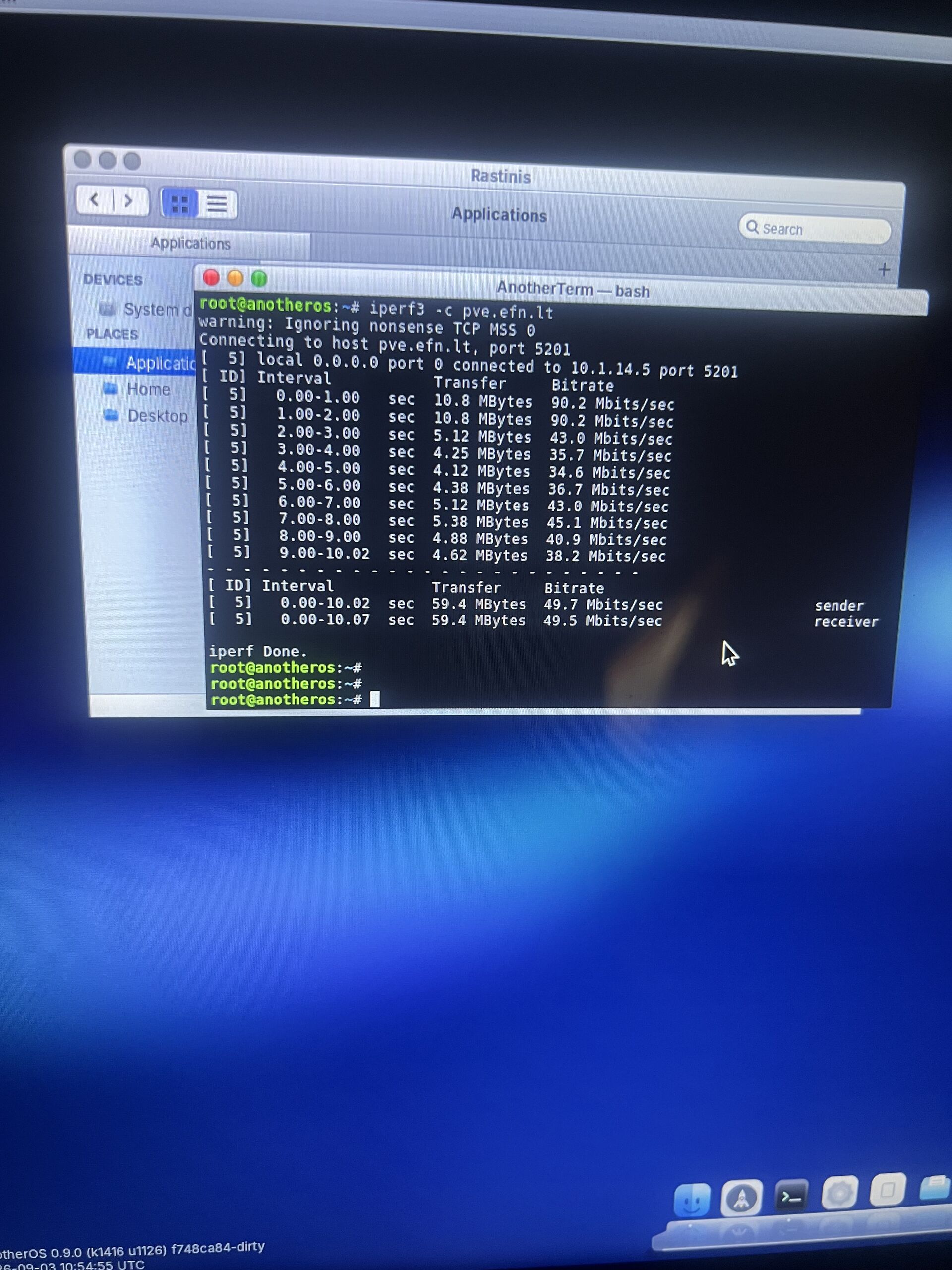Go forward in the Applications file window
952x1270 pixels.
click(130, 200)
